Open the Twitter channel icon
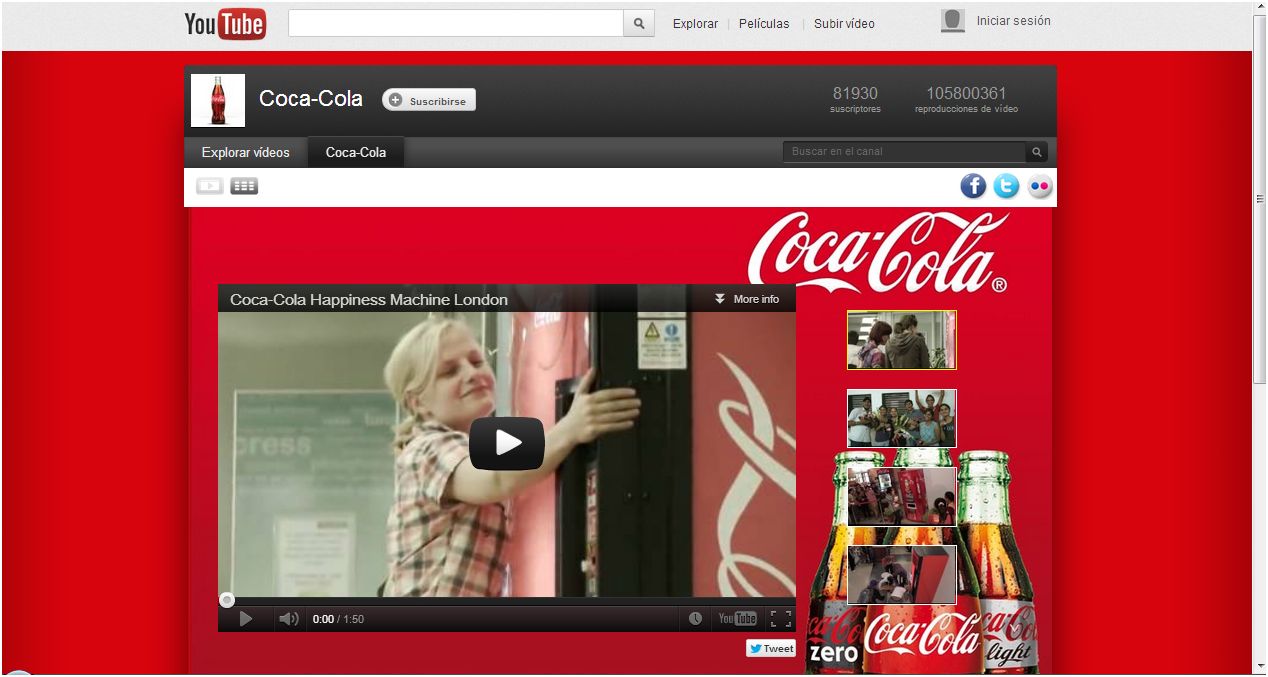The image size is (1268, 677). tap(1006, 186)
